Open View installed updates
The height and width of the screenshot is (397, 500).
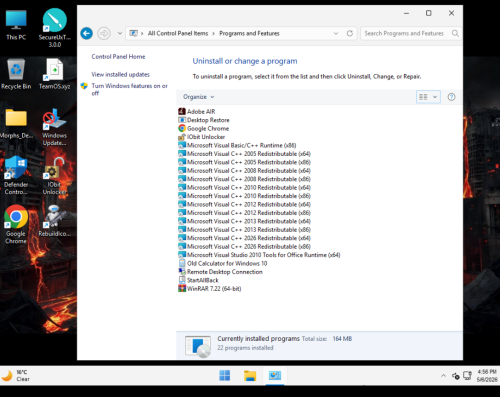[x=120, y=74]
